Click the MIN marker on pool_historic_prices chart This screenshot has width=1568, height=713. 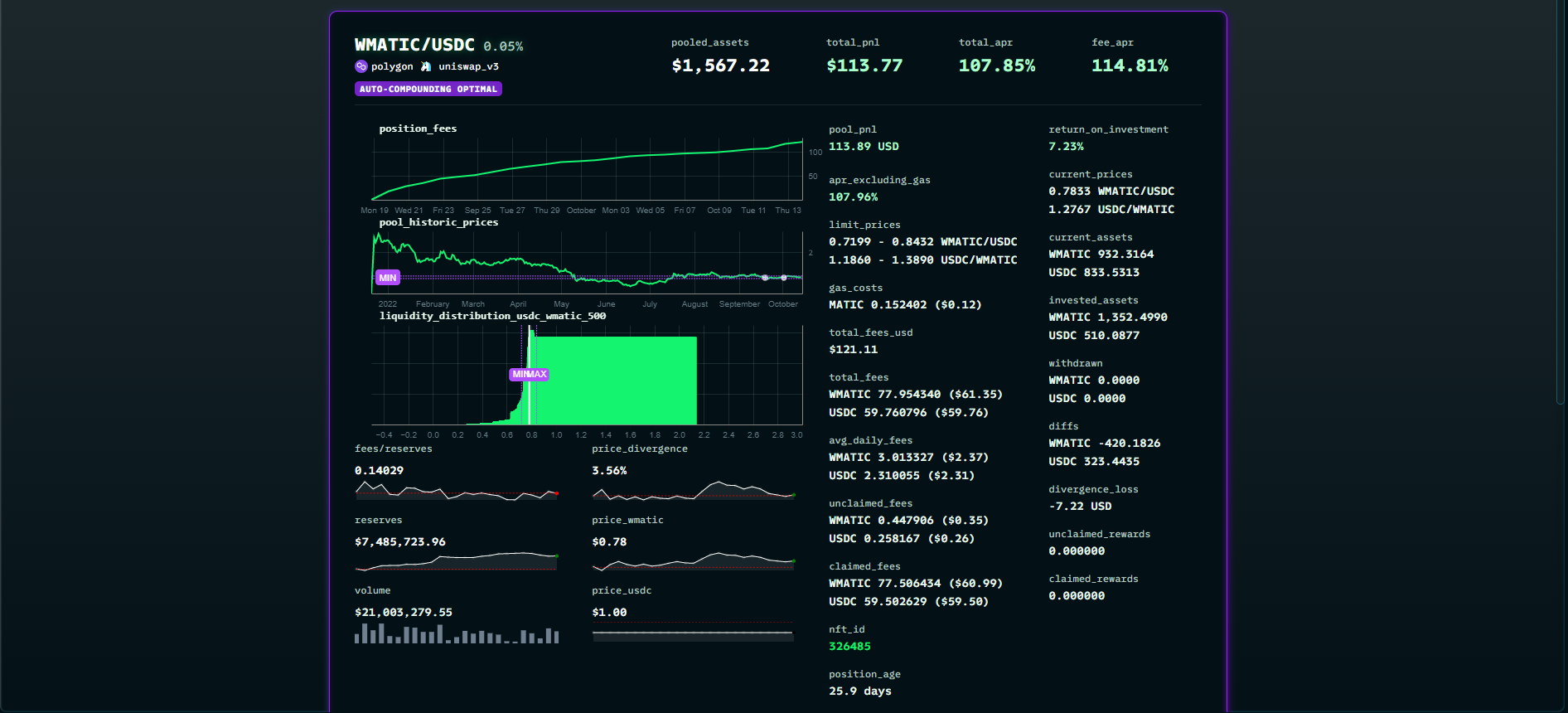(x=387, y=278)
